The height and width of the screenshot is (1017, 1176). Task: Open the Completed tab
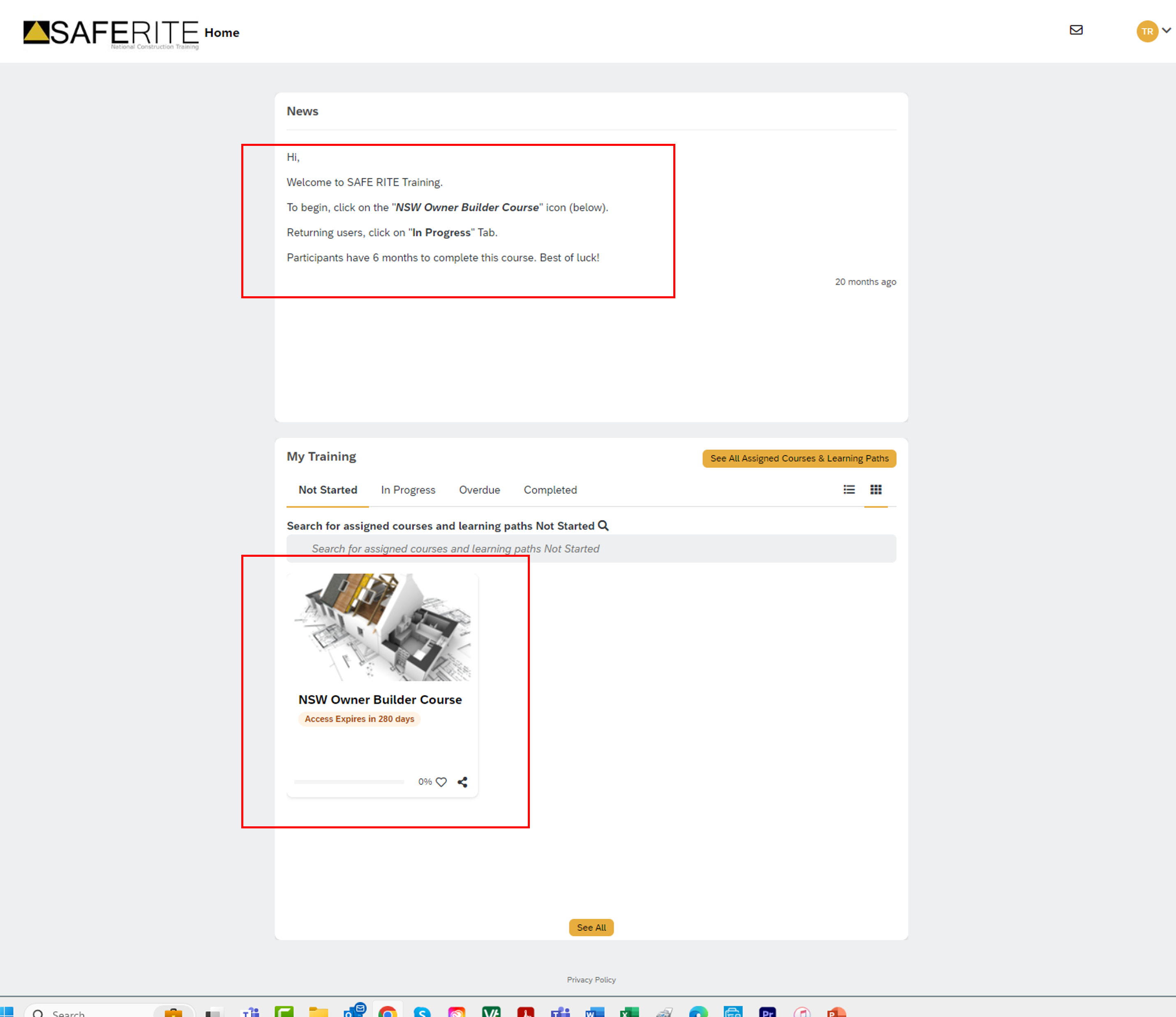(550, 490)
